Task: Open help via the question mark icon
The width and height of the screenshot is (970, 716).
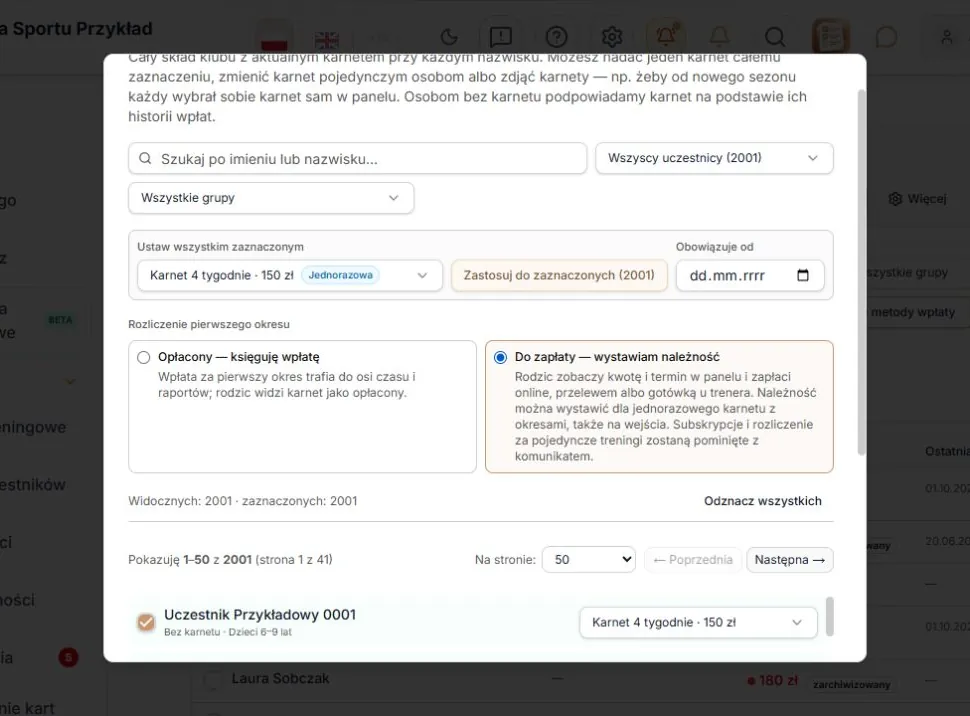Action: tap(556, 37)
